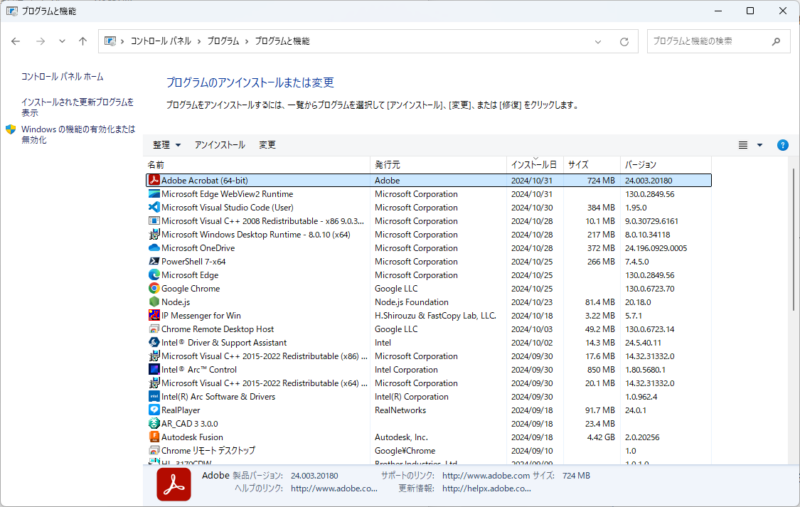
Task: Go back with the left arrow
Action: [x=16, y=41]
